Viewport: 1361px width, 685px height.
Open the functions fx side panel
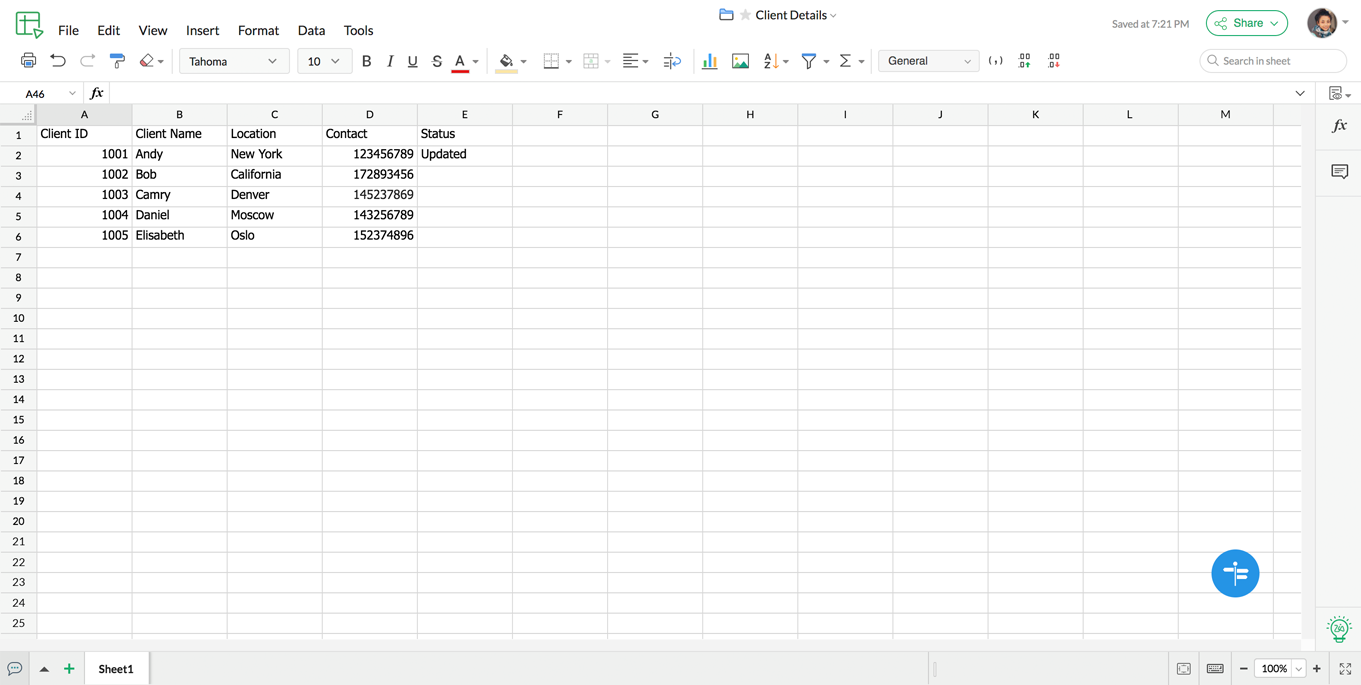(1339, 126)
